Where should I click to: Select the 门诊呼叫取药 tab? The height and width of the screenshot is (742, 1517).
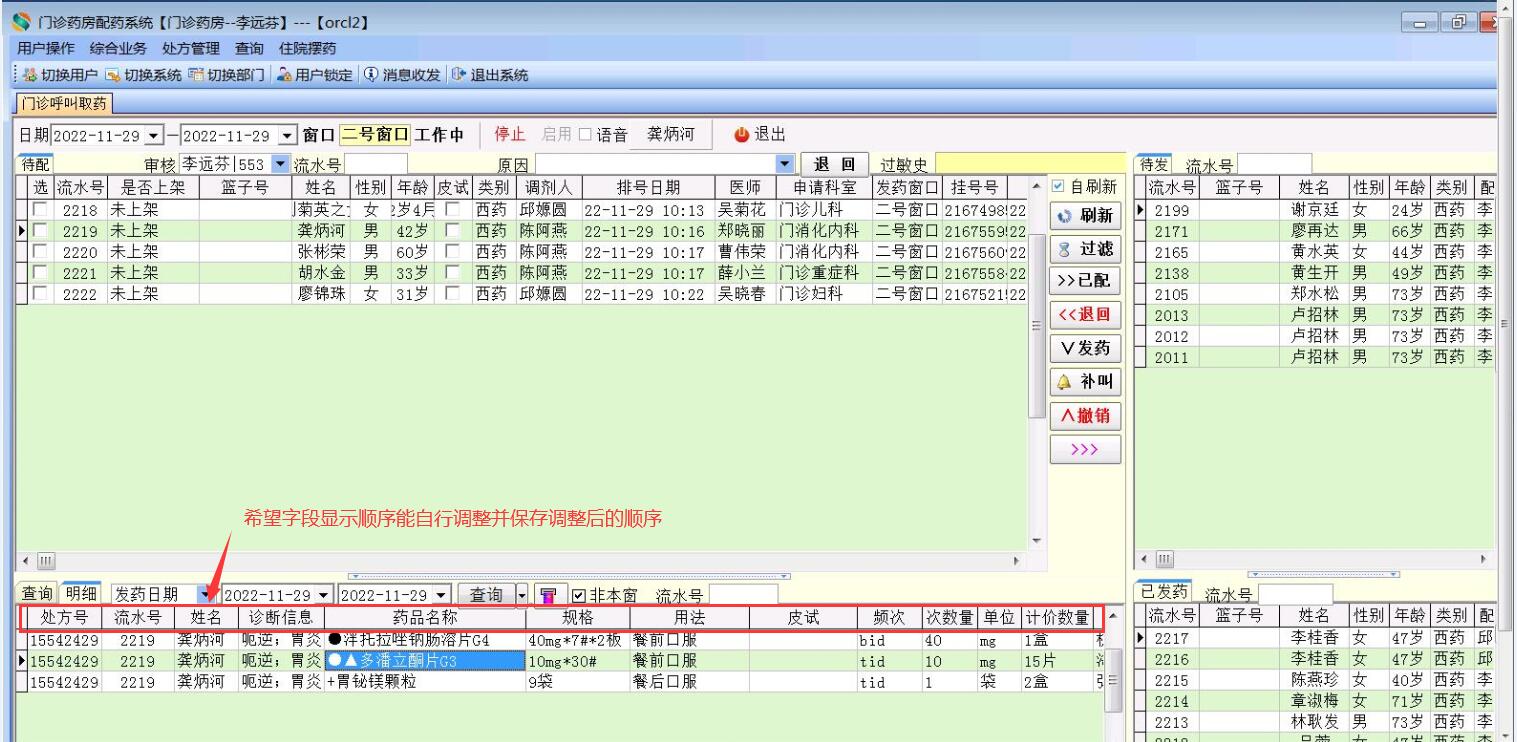63,102
